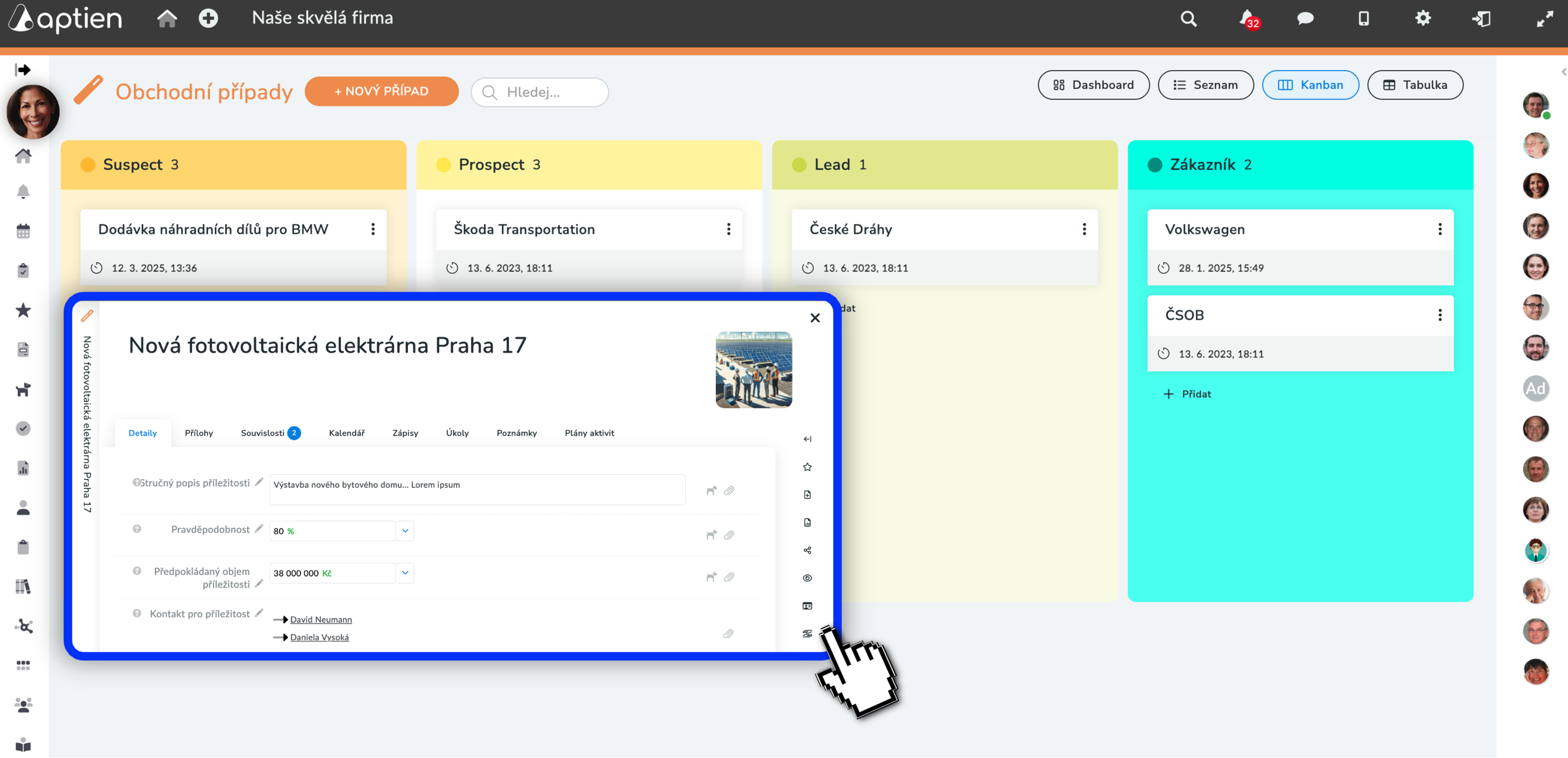Switch to the Poznámky tab
The height and width of the screenshot is (758, 1568).
[x=516, y=433]
